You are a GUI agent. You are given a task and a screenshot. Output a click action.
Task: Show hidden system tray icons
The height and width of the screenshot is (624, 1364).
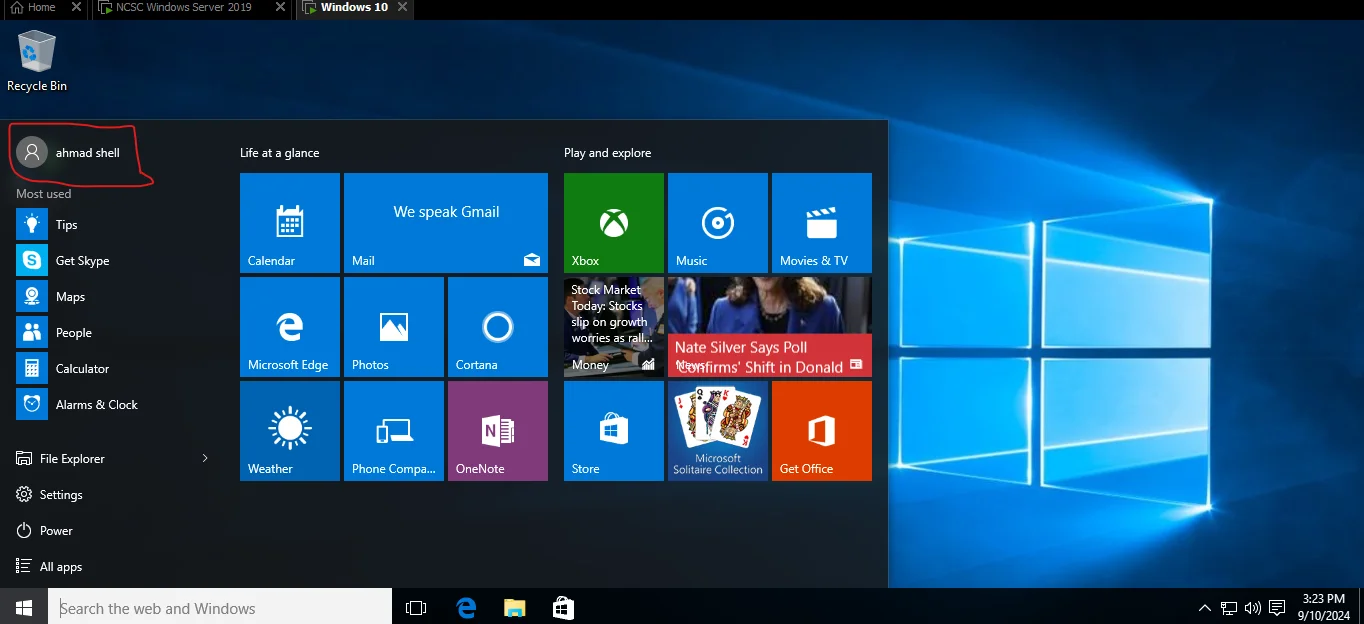[1205, 607]
